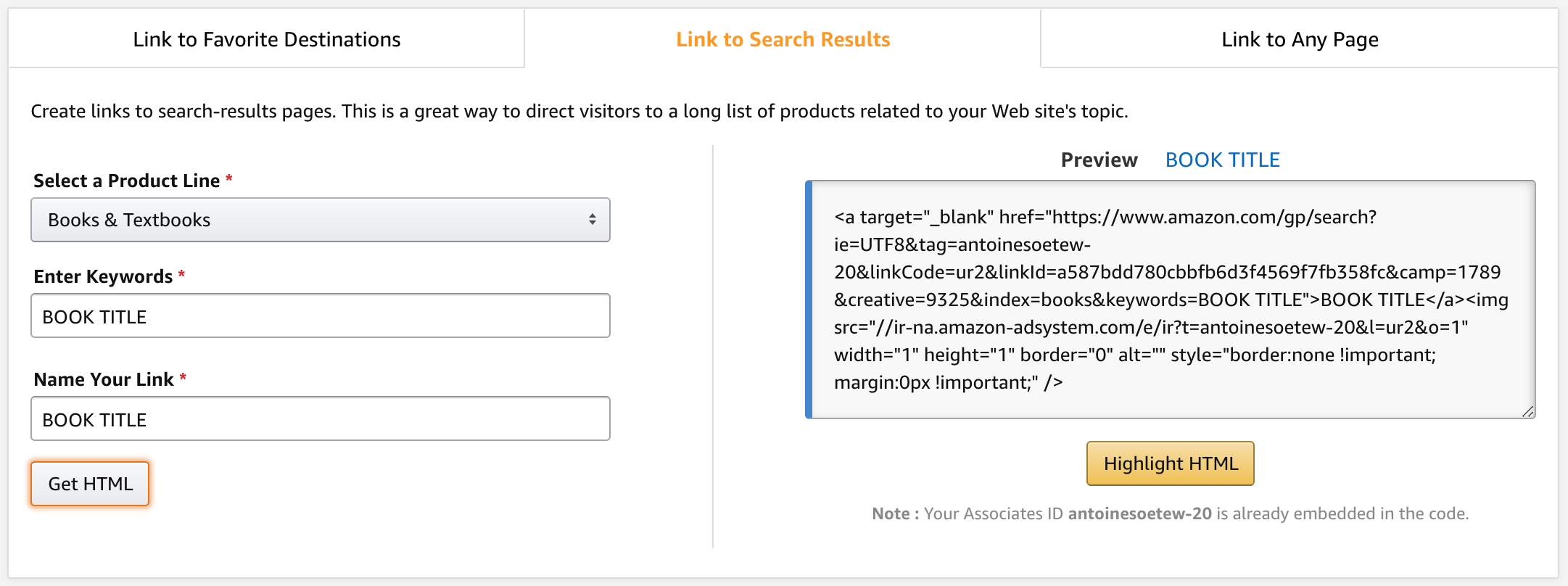The height and width of the screenshot is (586, 1568).
Task: Focus the Name Your Link input field
Action: tap(321, 418)
